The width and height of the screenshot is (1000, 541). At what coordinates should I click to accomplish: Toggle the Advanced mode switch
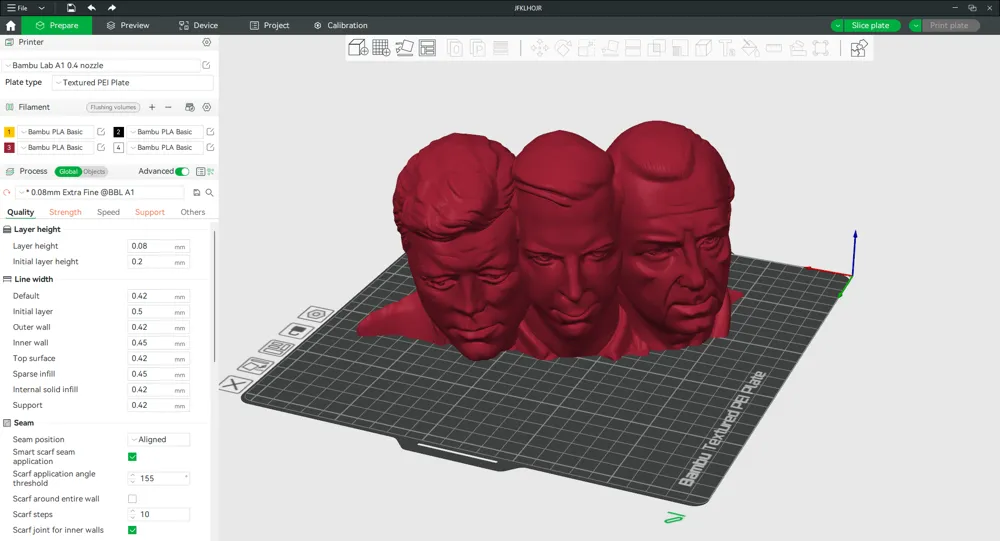pyautogui.click(x=182, y=172)
